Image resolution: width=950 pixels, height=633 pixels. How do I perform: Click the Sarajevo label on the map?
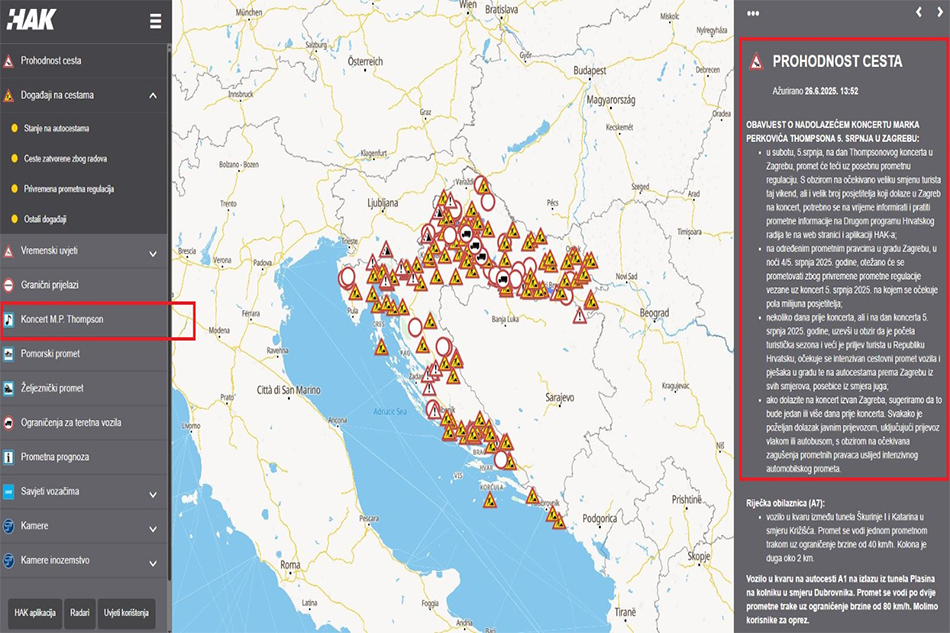coord(560,398)
